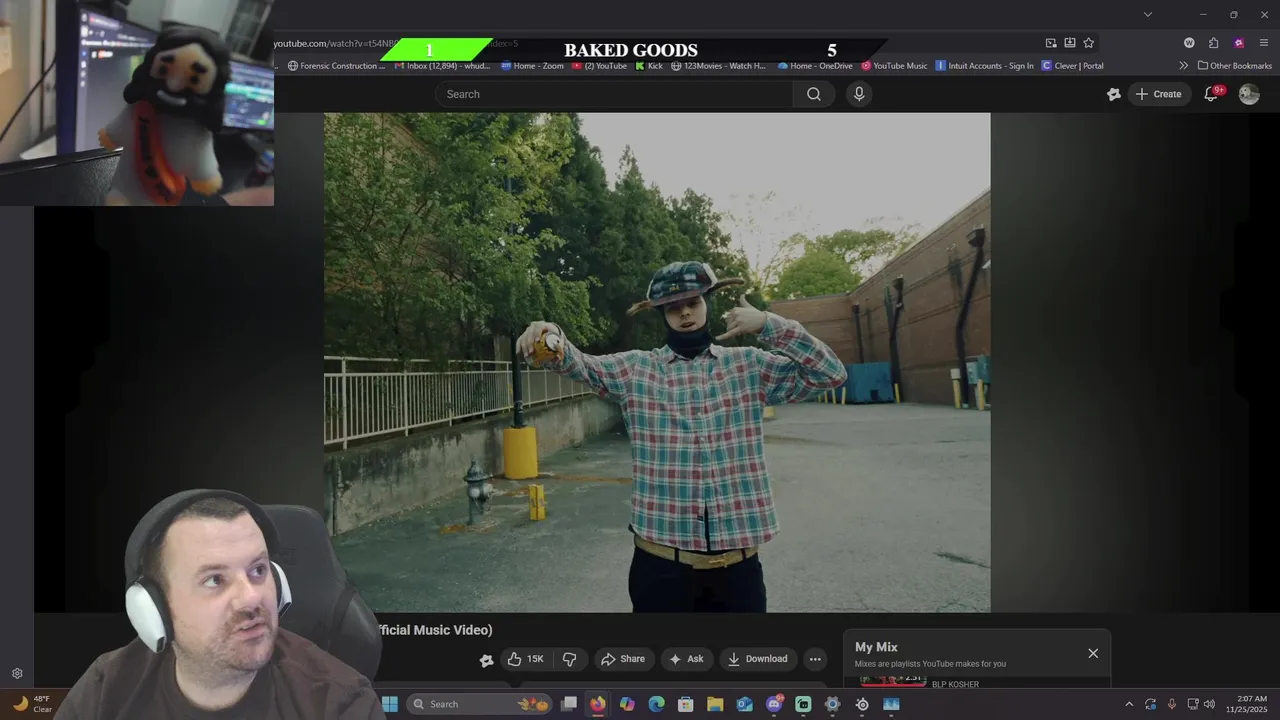
Task: Click the purple extension icon in the Firefox toolbar
Action: pyautogui.click(x=1239, y=43)
